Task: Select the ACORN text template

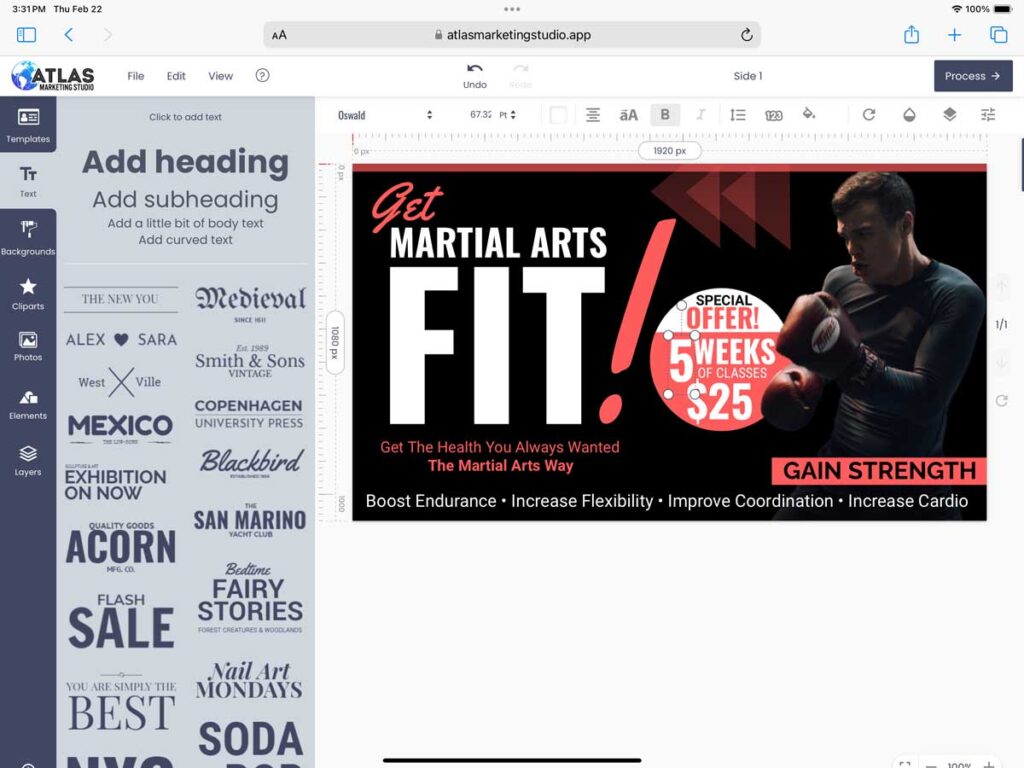Action: pos(121,547)
